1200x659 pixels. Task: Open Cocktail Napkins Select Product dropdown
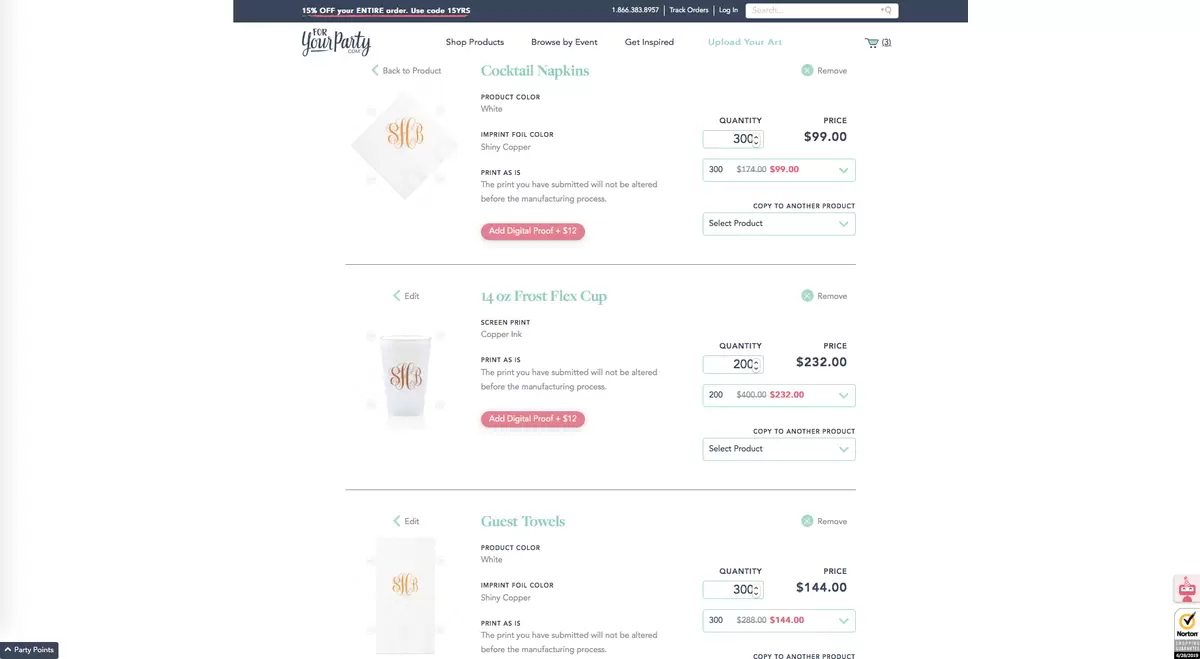[x=779, y=224]
